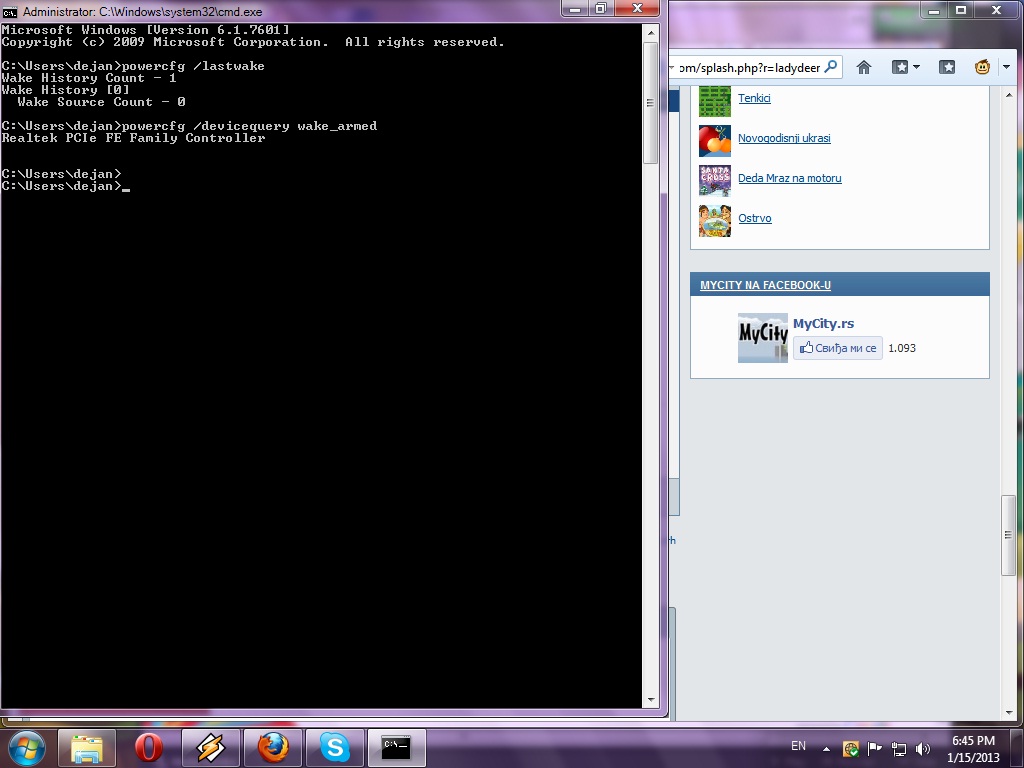Open the browser home page icon

tap(864, 67)
